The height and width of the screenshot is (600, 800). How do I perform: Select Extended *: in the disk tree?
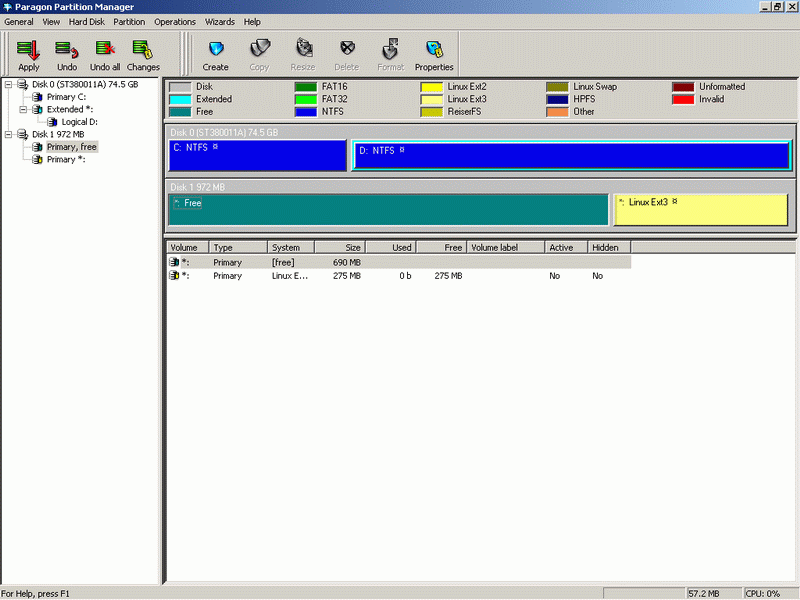pyautogui.click(x=70, y=109)
